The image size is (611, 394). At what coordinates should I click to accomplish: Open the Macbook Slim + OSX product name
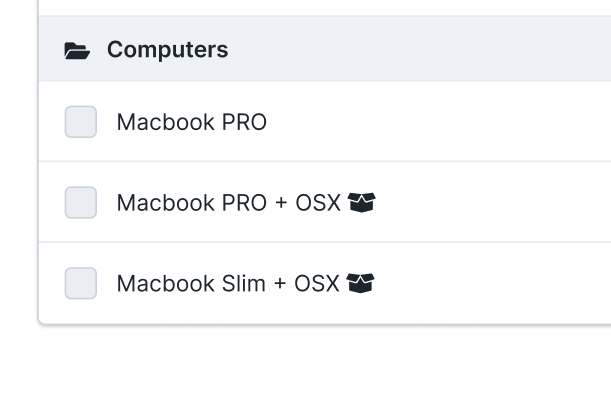(x=228, y=283)
